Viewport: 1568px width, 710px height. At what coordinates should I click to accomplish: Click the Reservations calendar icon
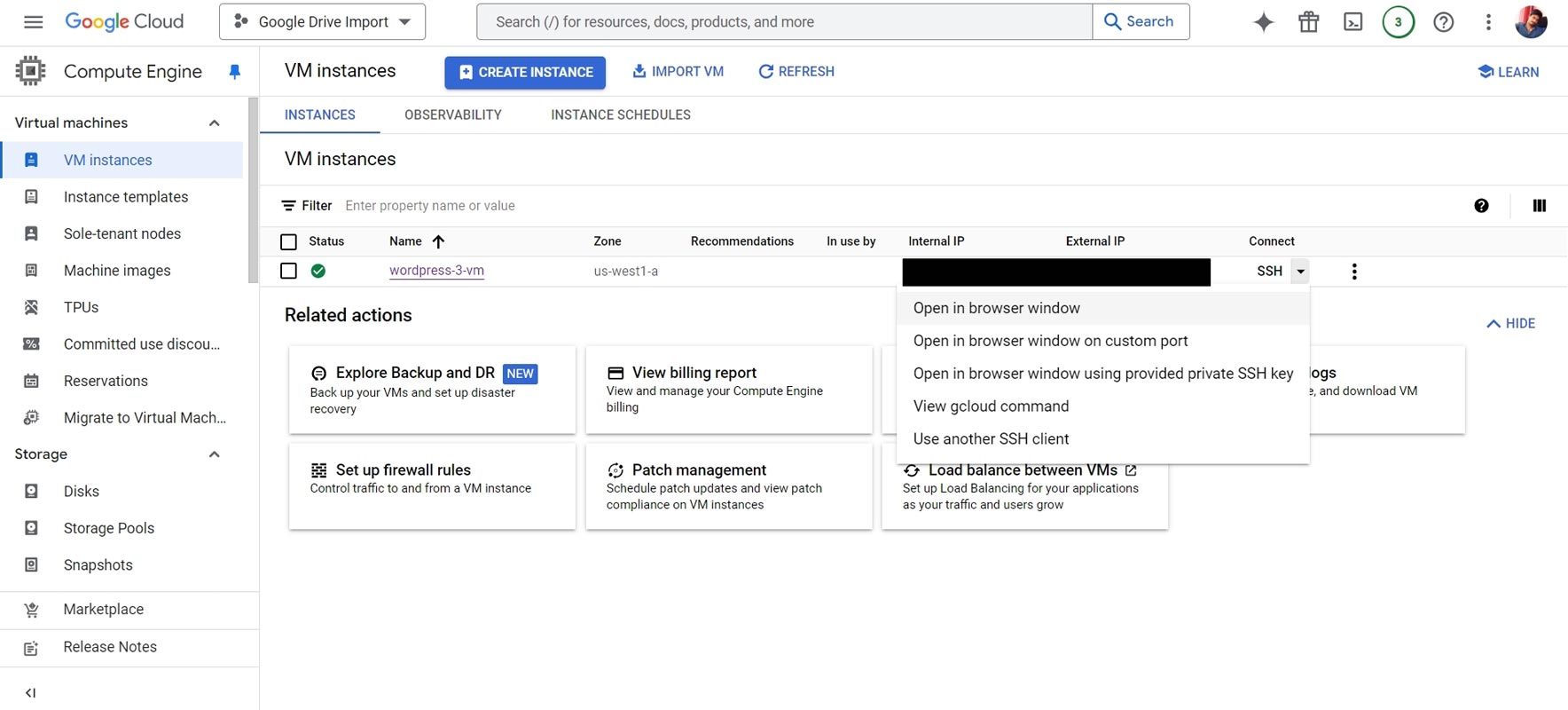click(31, 382)
